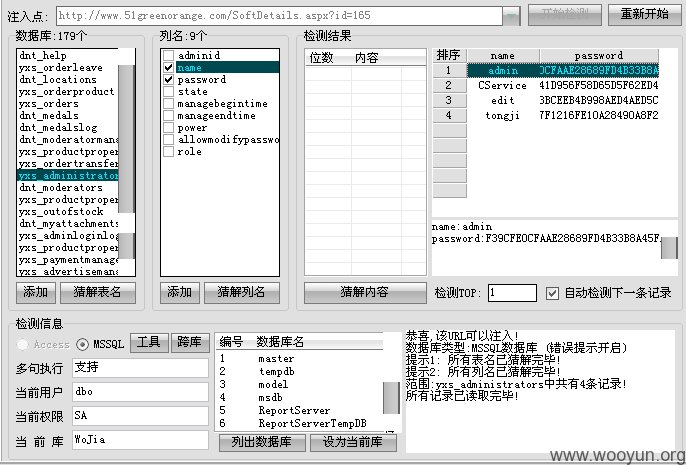Click the 列出数据库 button
This screenshot has height=465, width=686.
[262, 442]
